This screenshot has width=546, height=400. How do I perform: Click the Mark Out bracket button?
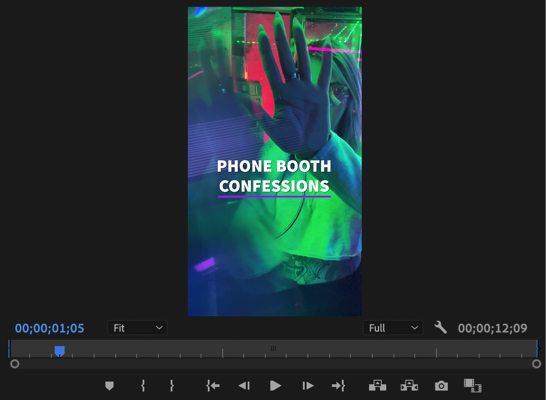171,386
